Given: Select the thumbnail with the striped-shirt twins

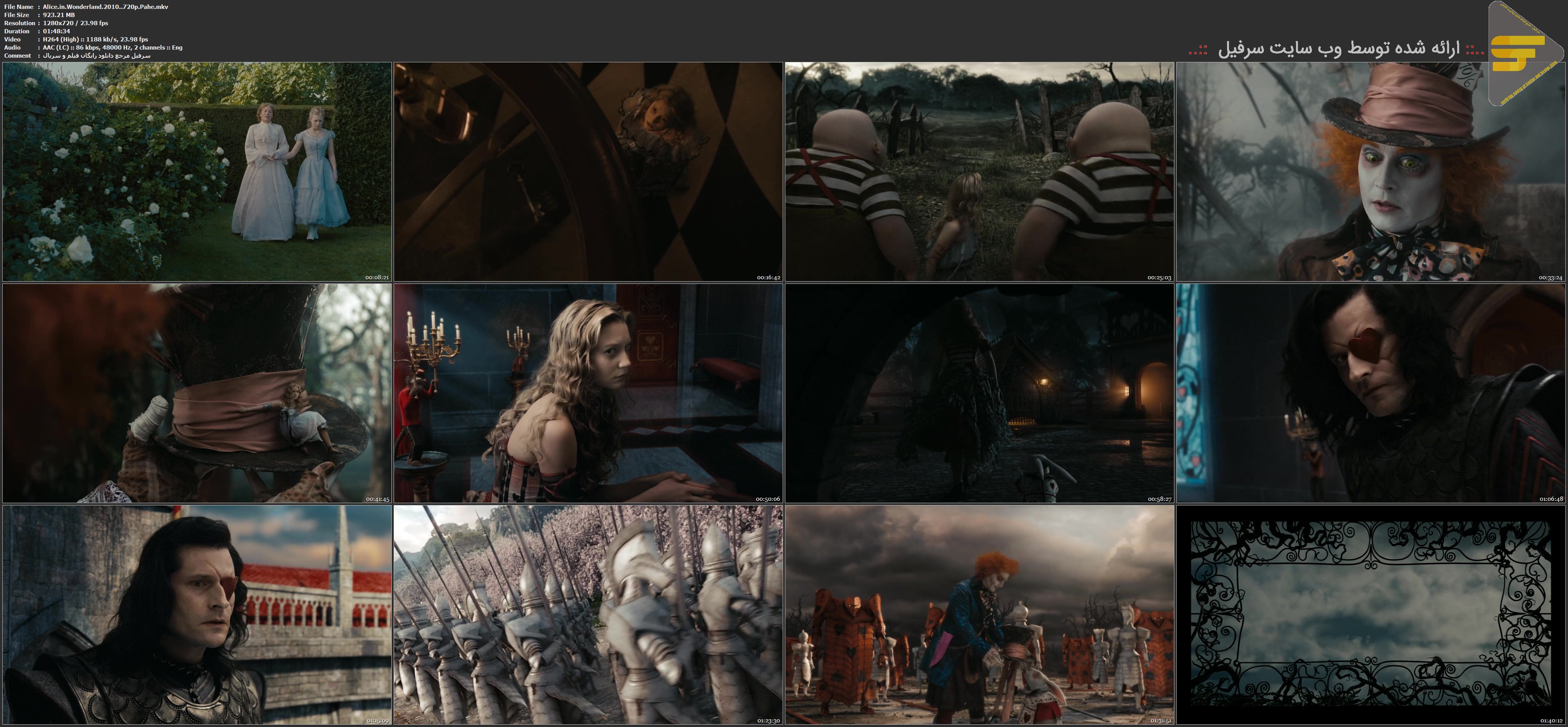Looking at the screenshot, I should [979, 172].
